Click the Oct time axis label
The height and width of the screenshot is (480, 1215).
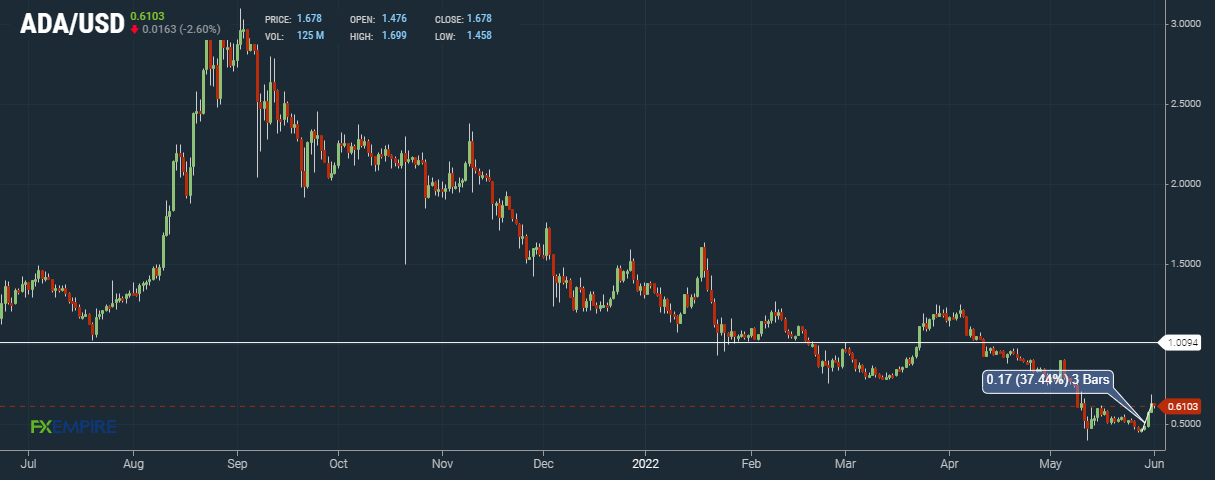[x=338, y=464]
